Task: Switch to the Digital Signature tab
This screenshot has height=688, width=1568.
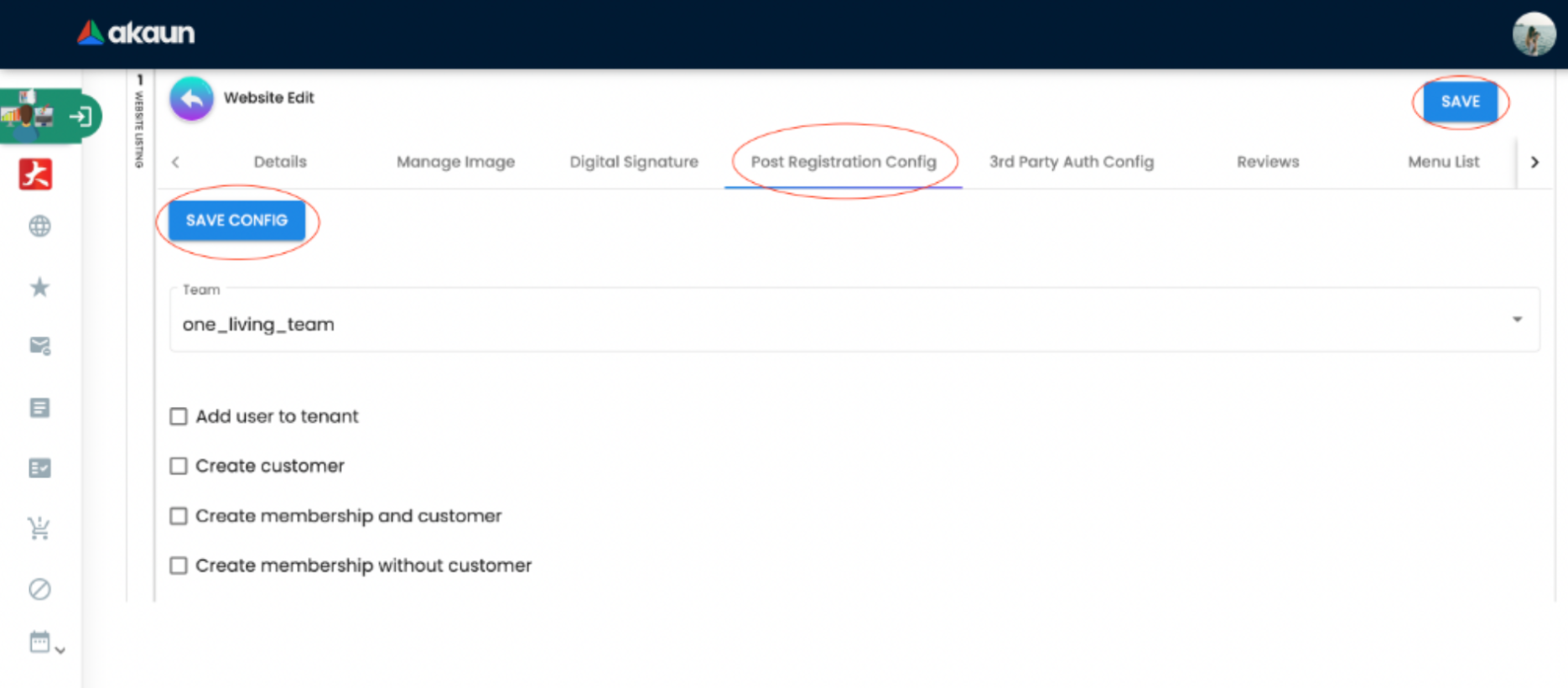Action: [634, 162]
